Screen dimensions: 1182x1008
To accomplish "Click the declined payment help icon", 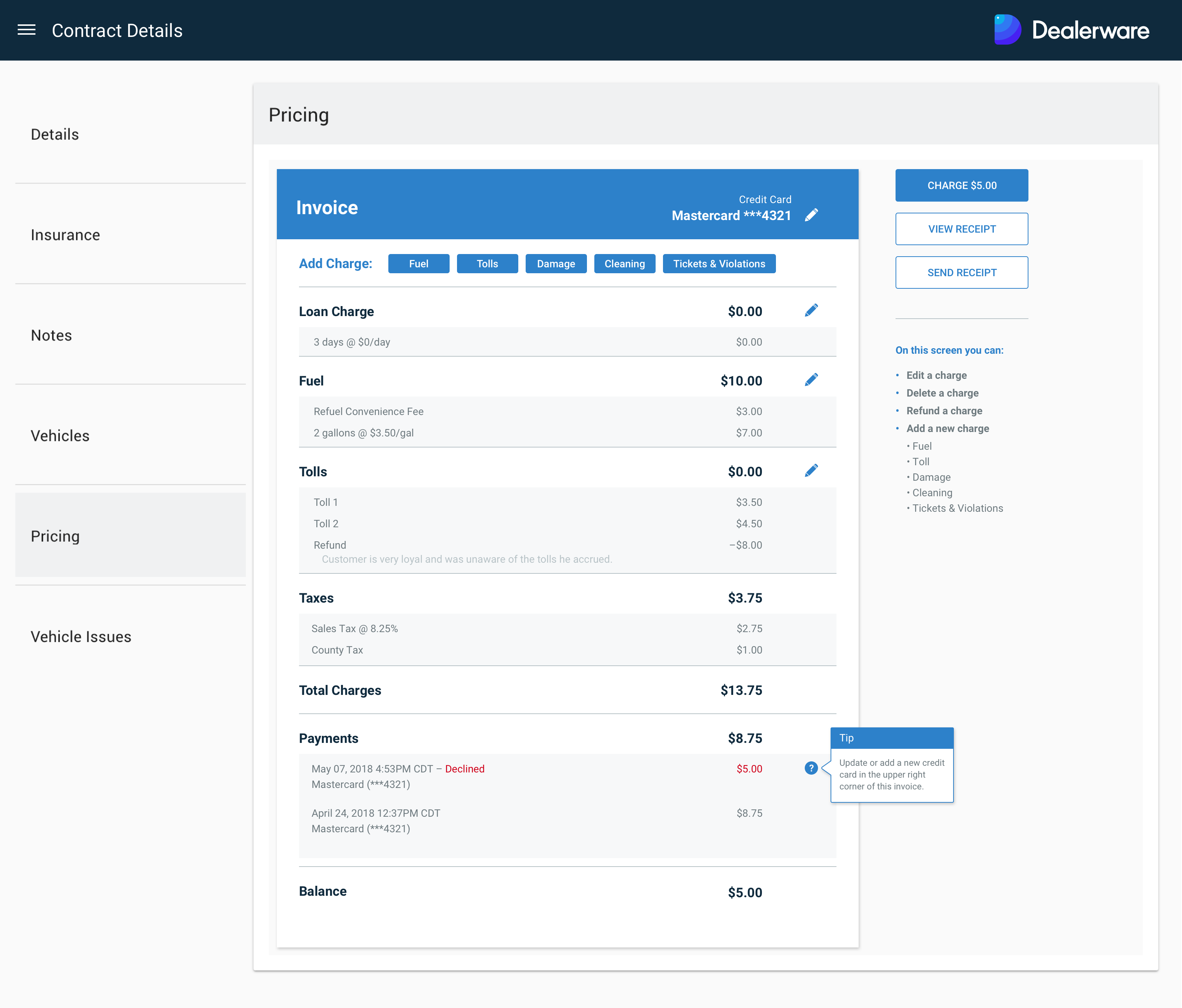I will pos(811,768).
